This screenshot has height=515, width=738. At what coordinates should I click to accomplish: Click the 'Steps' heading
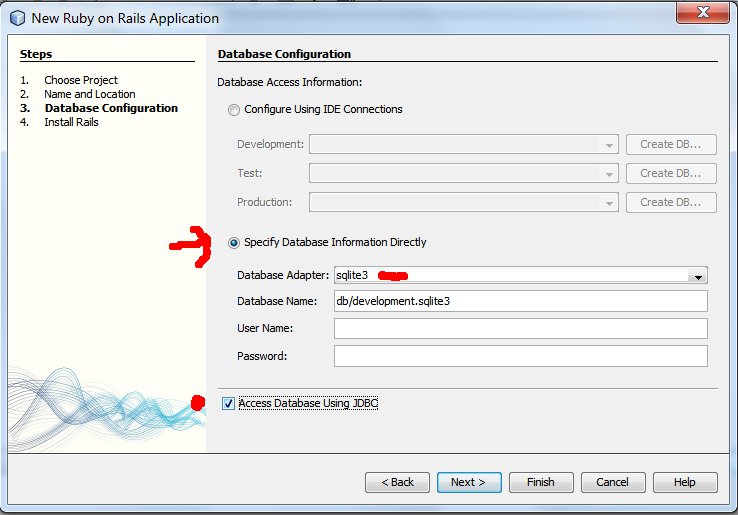tap(36, 54)
